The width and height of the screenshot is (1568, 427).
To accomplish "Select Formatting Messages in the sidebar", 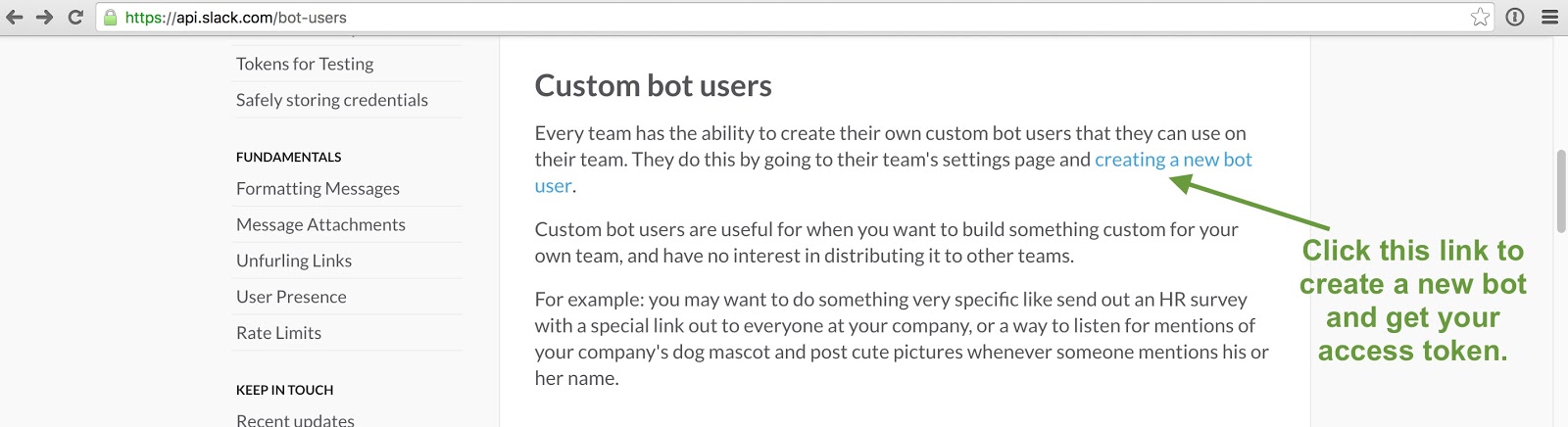I will point(318,188).
